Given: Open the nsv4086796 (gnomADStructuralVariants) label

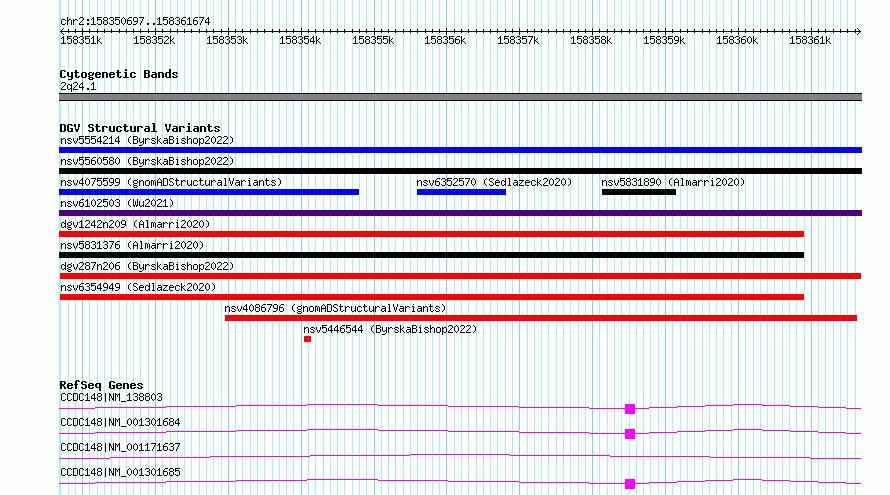Looking at the screenshot, I should click(x=335, y=308).
